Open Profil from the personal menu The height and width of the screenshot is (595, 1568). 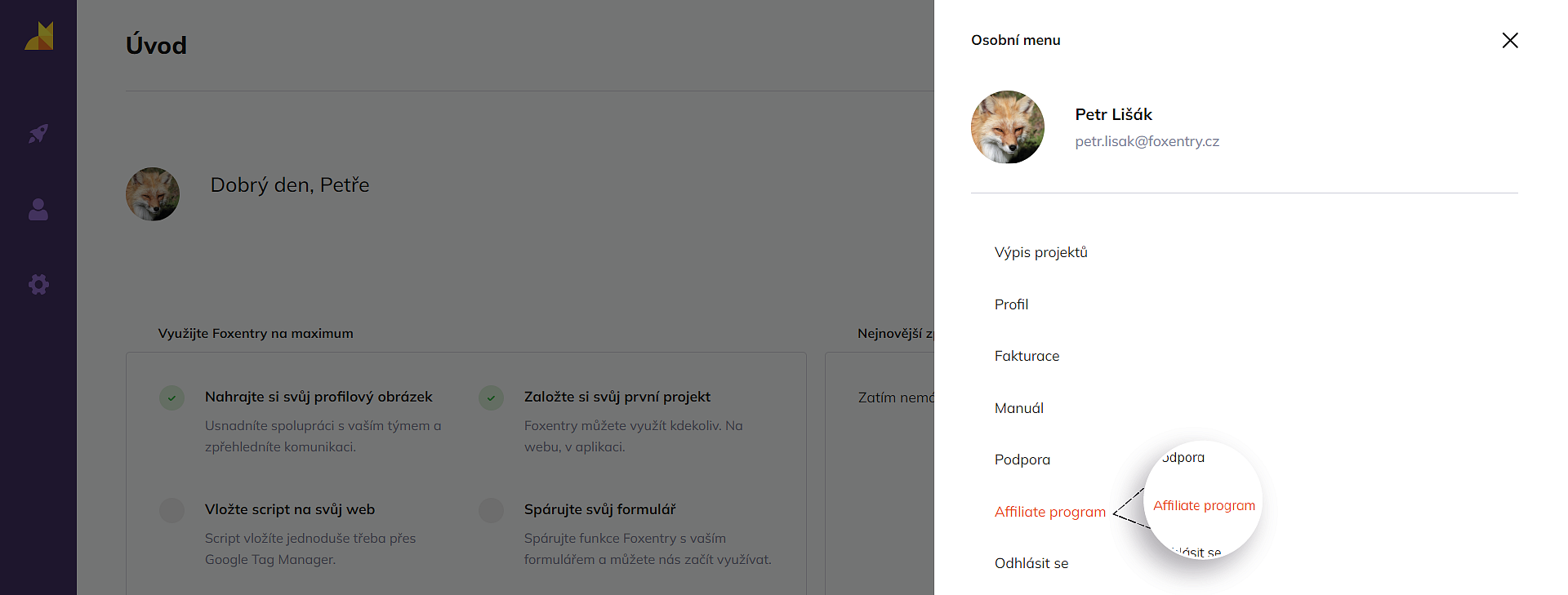[1011, 304]
